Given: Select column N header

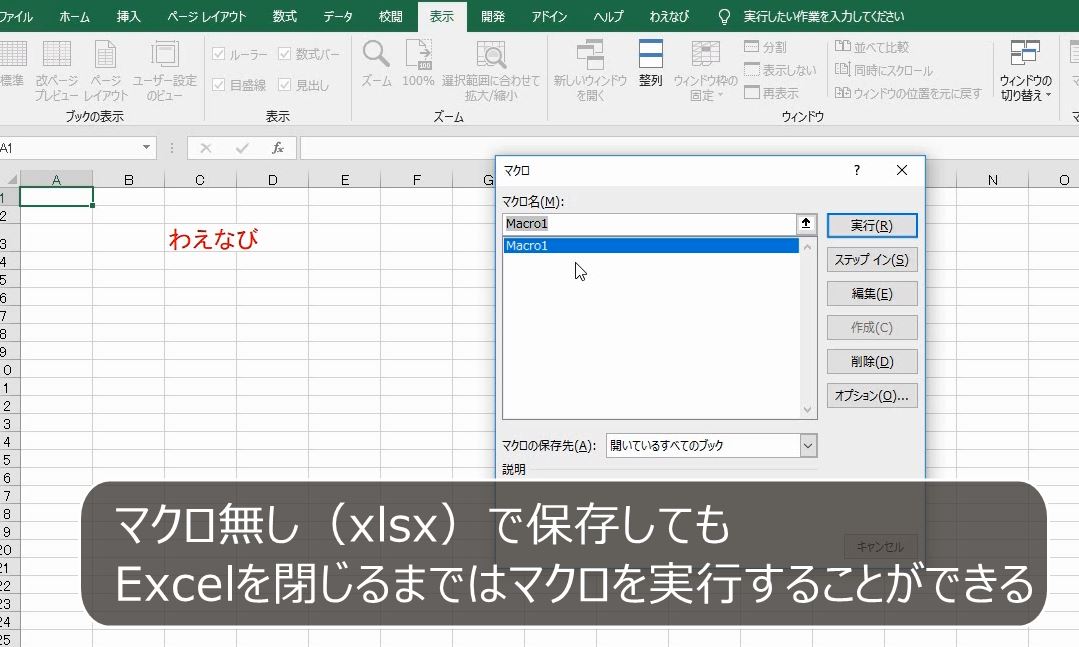Looking at the screenshot, I should tap(992, 180).
